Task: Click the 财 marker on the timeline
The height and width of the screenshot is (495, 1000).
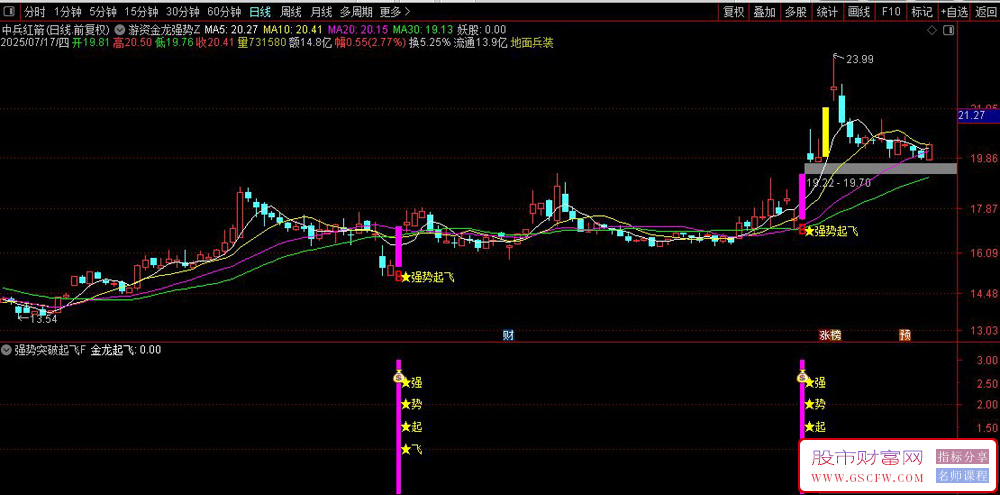Action: [x=508, y=335]
